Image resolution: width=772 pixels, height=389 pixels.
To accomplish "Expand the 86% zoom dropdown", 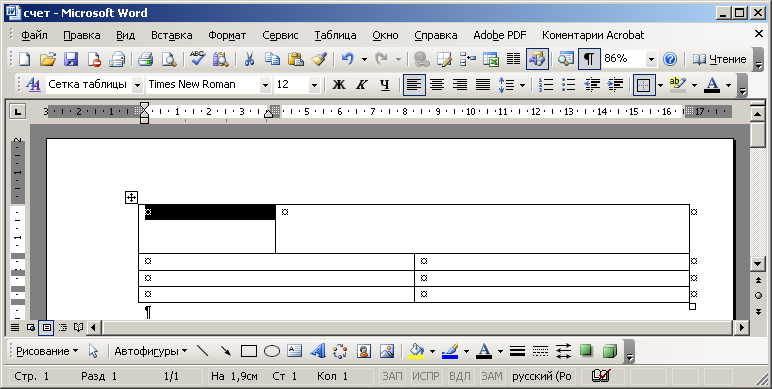I will 651,60.
